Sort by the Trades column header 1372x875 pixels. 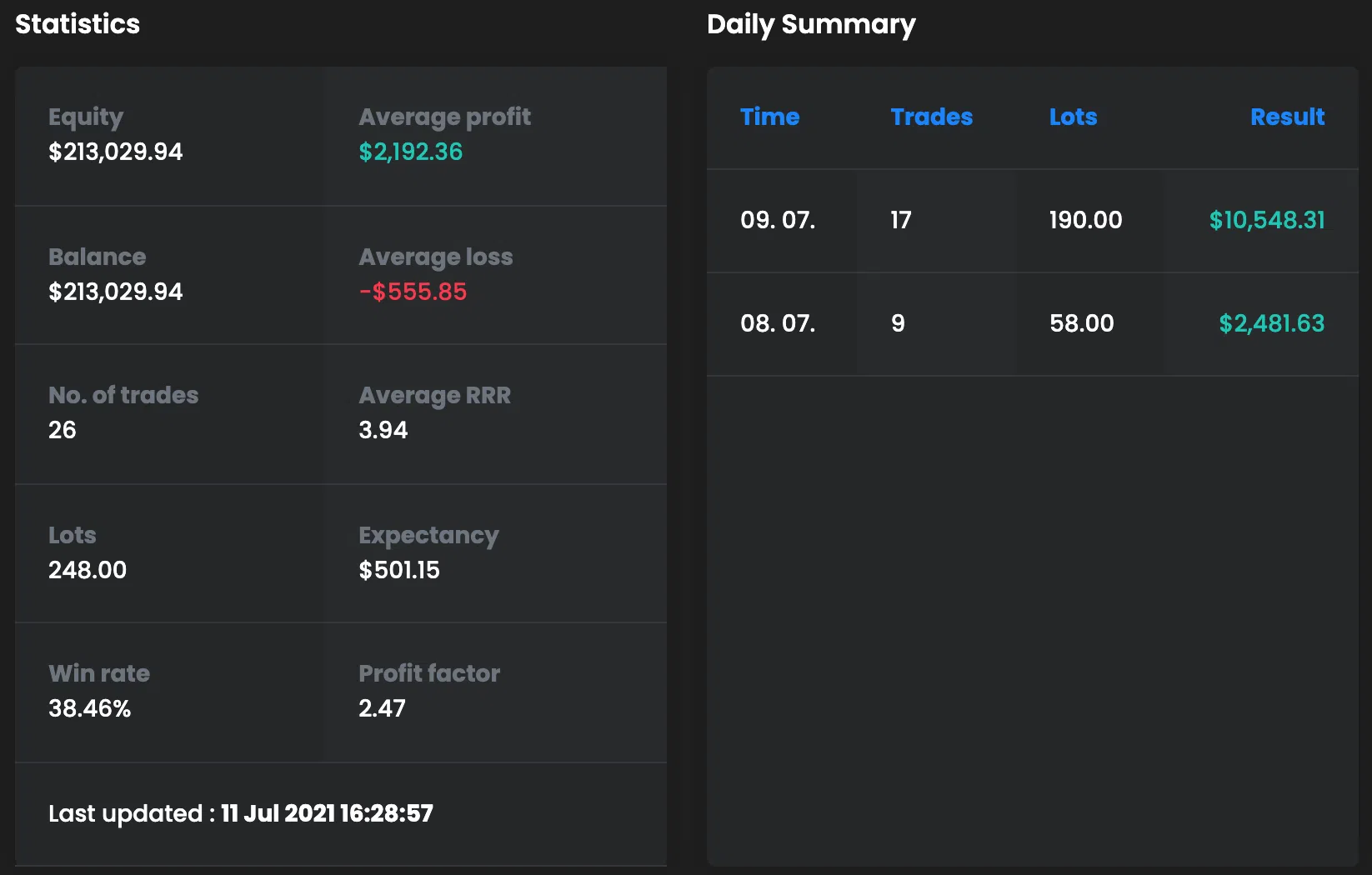(931, 117)
